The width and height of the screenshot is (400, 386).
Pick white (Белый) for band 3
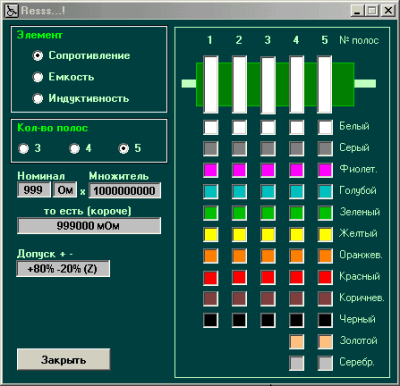(x=268, y=127)
